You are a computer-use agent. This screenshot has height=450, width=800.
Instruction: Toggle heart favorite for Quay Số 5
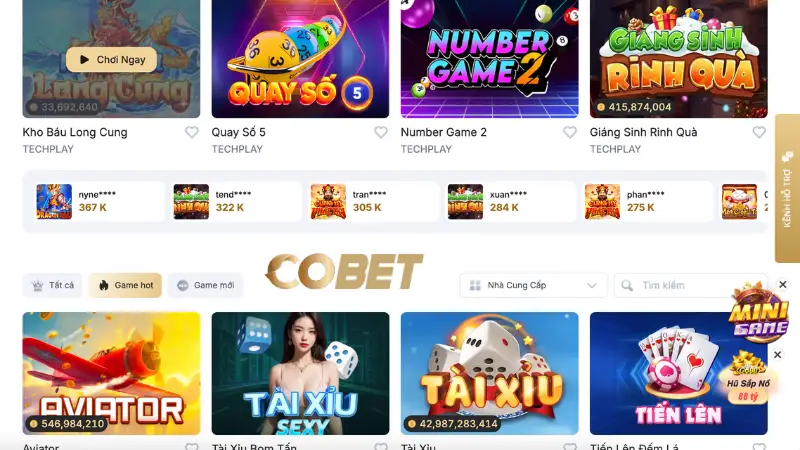[381, 132]
